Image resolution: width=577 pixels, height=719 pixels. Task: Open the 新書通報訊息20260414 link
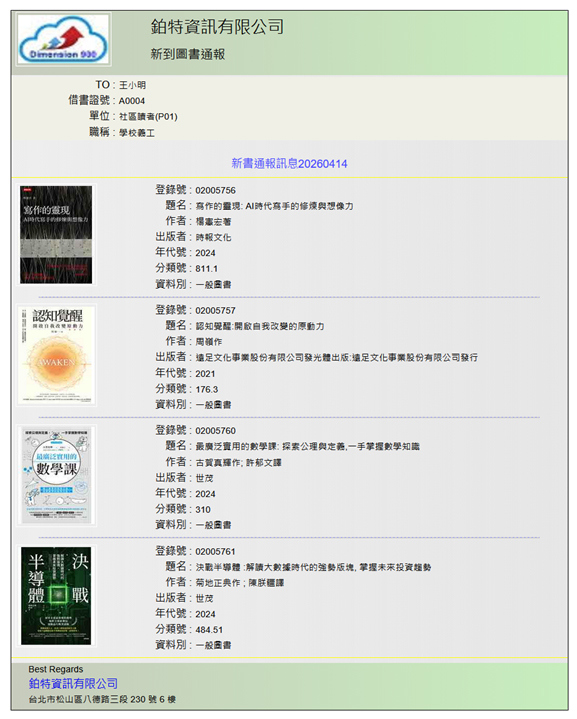289,164
